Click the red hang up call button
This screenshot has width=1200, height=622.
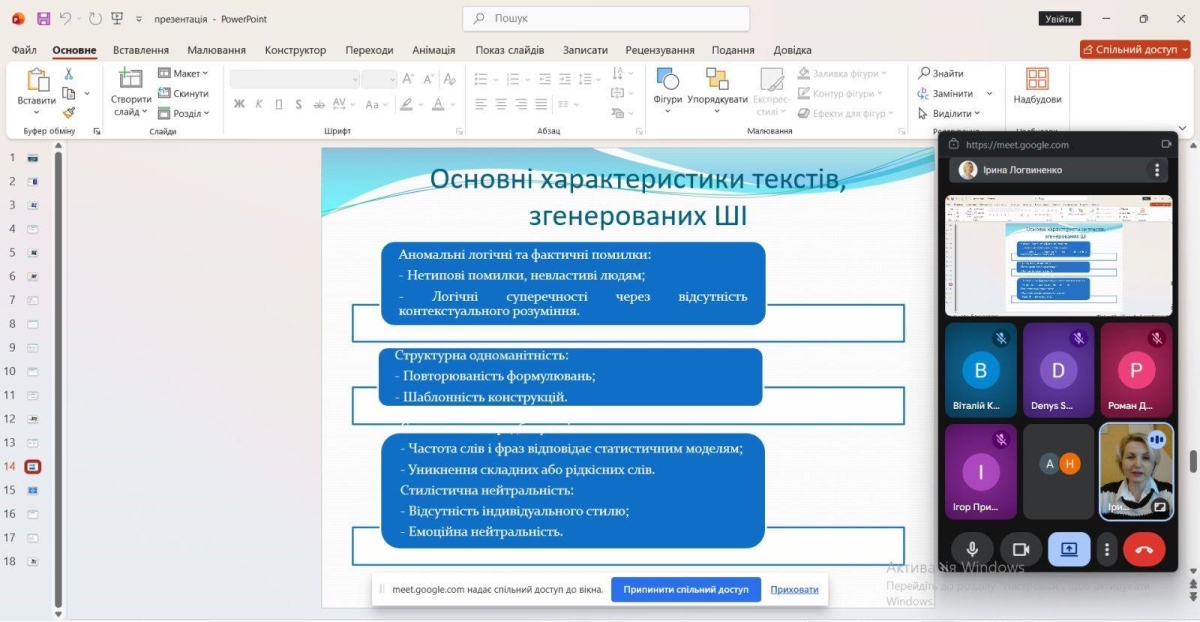[1144, 549]
